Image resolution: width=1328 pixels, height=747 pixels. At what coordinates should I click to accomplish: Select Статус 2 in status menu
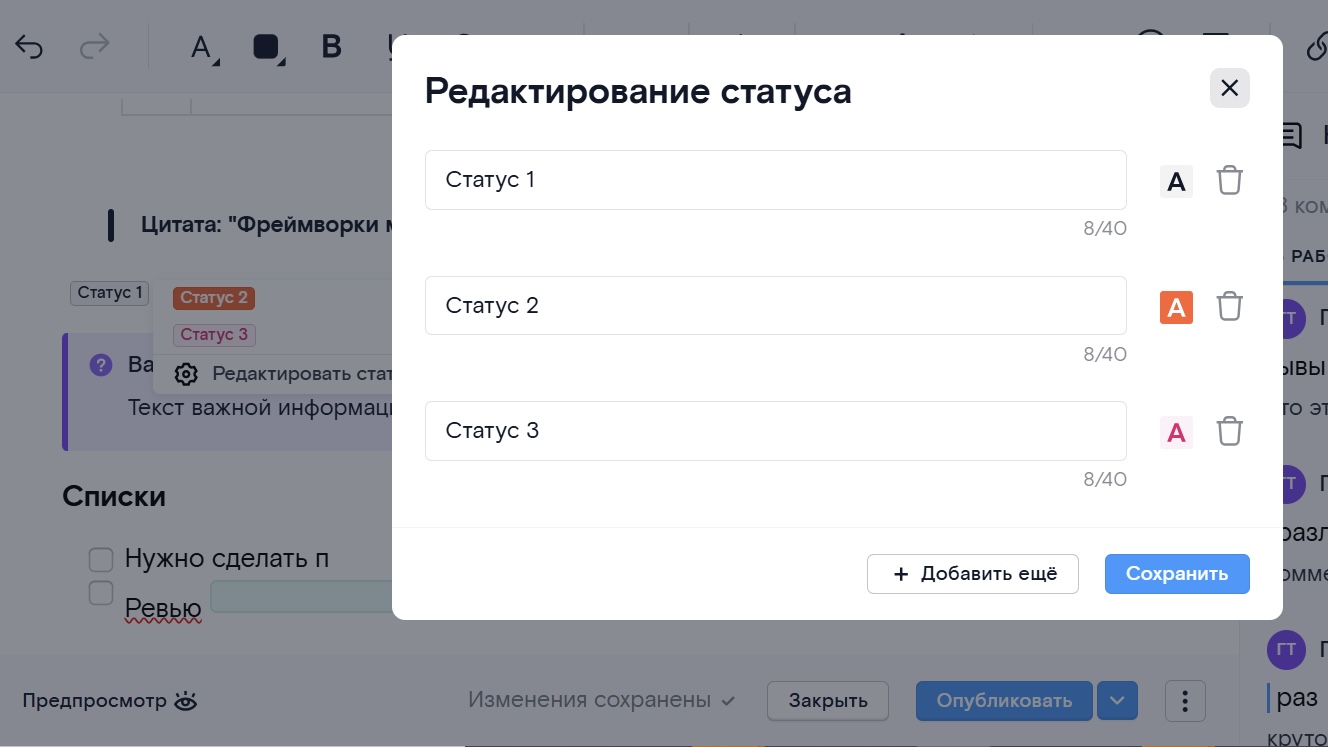point(214,297)
